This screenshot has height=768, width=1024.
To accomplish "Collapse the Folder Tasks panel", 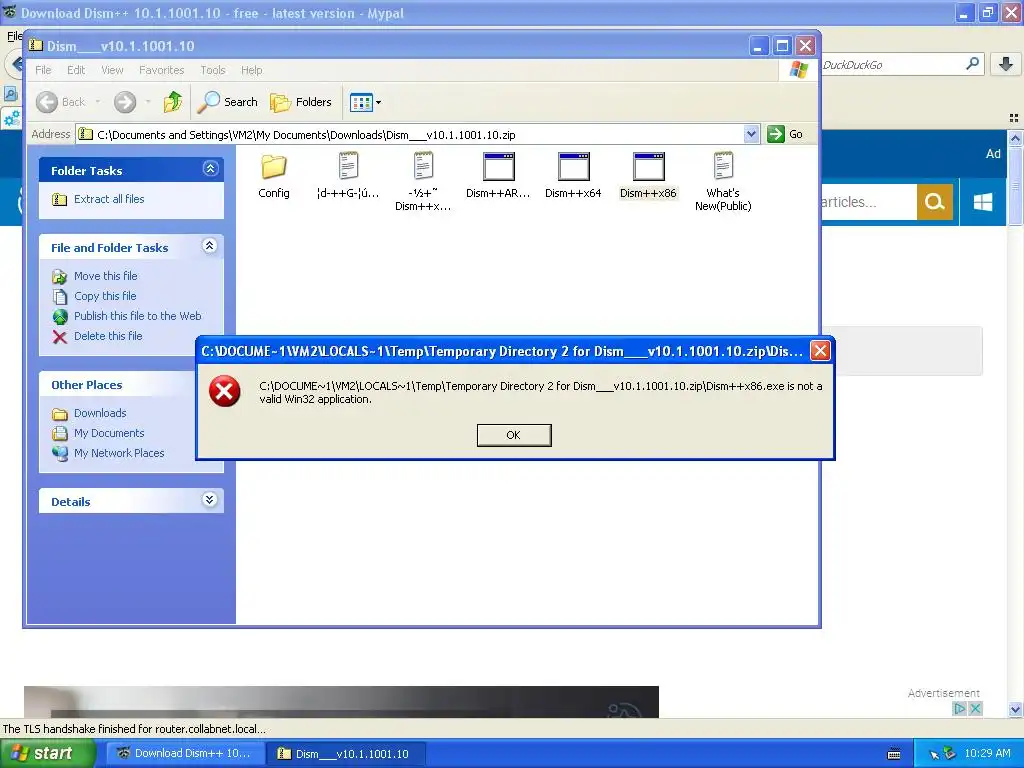I will click(210, 169).
